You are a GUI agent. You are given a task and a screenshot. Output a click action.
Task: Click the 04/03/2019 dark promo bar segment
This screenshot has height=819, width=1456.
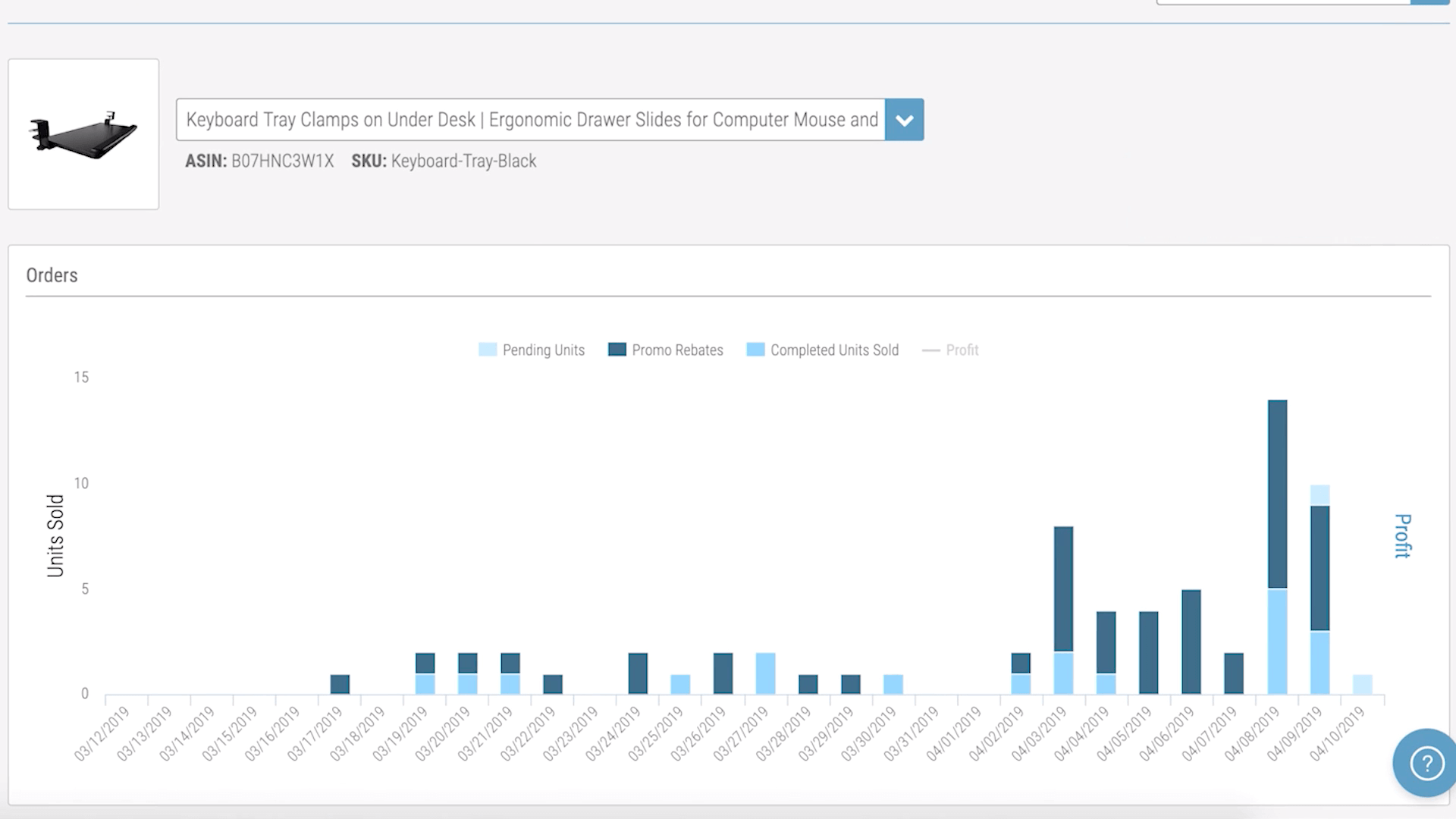pos(1063,588)
